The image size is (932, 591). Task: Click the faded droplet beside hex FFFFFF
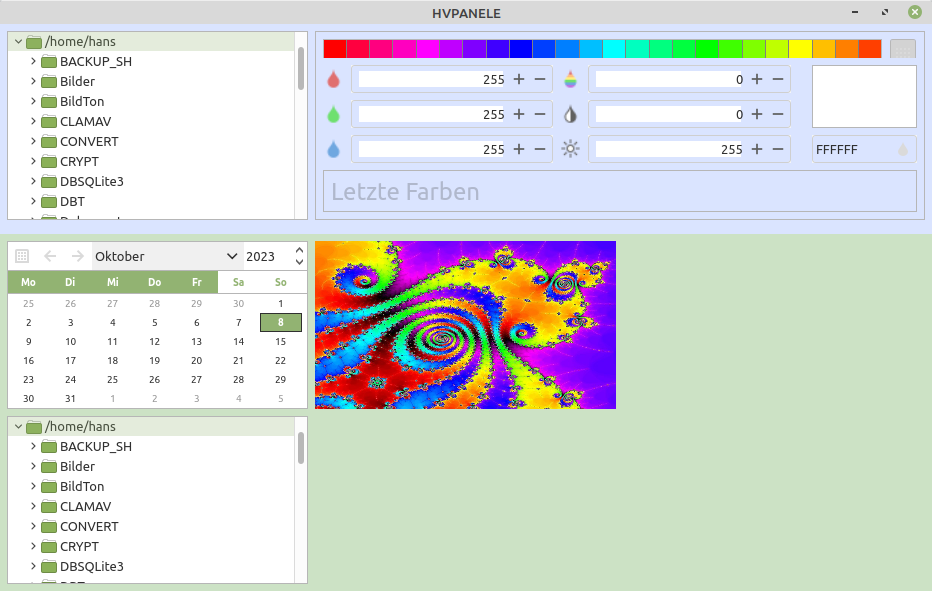[903, 150]
